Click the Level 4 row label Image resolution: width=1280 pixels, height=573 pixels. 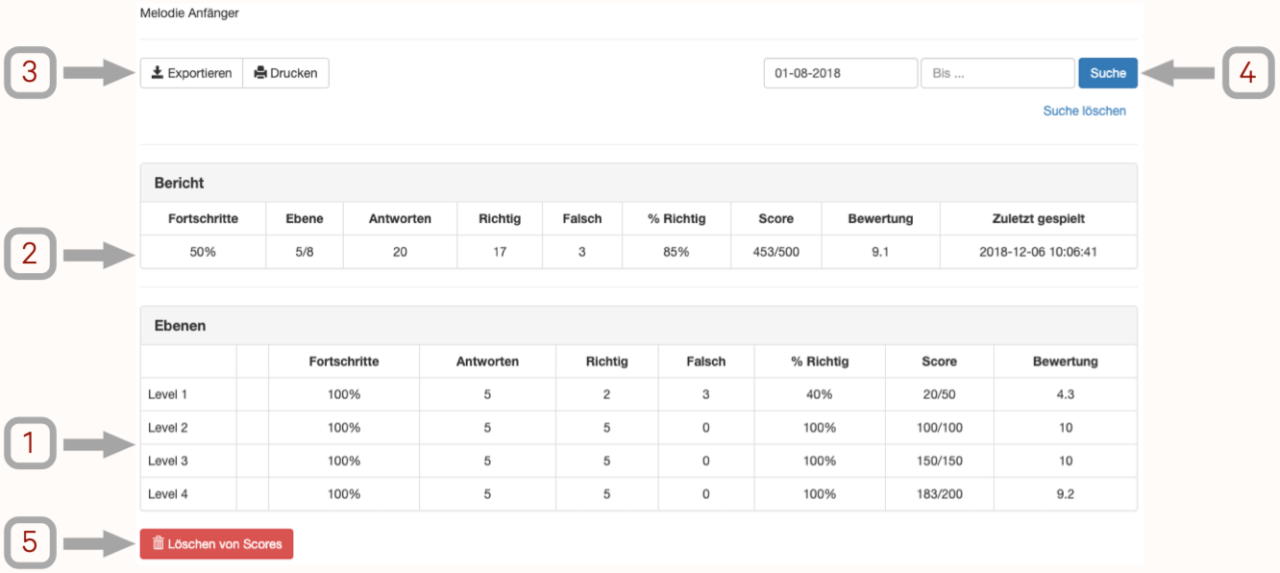click(x=168, y=494)
